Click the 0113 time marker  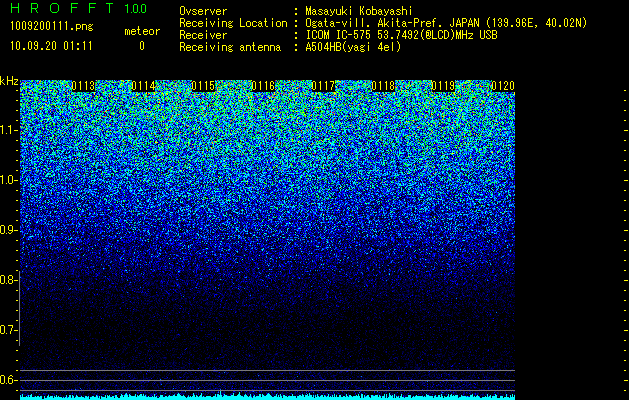(83, 86)
